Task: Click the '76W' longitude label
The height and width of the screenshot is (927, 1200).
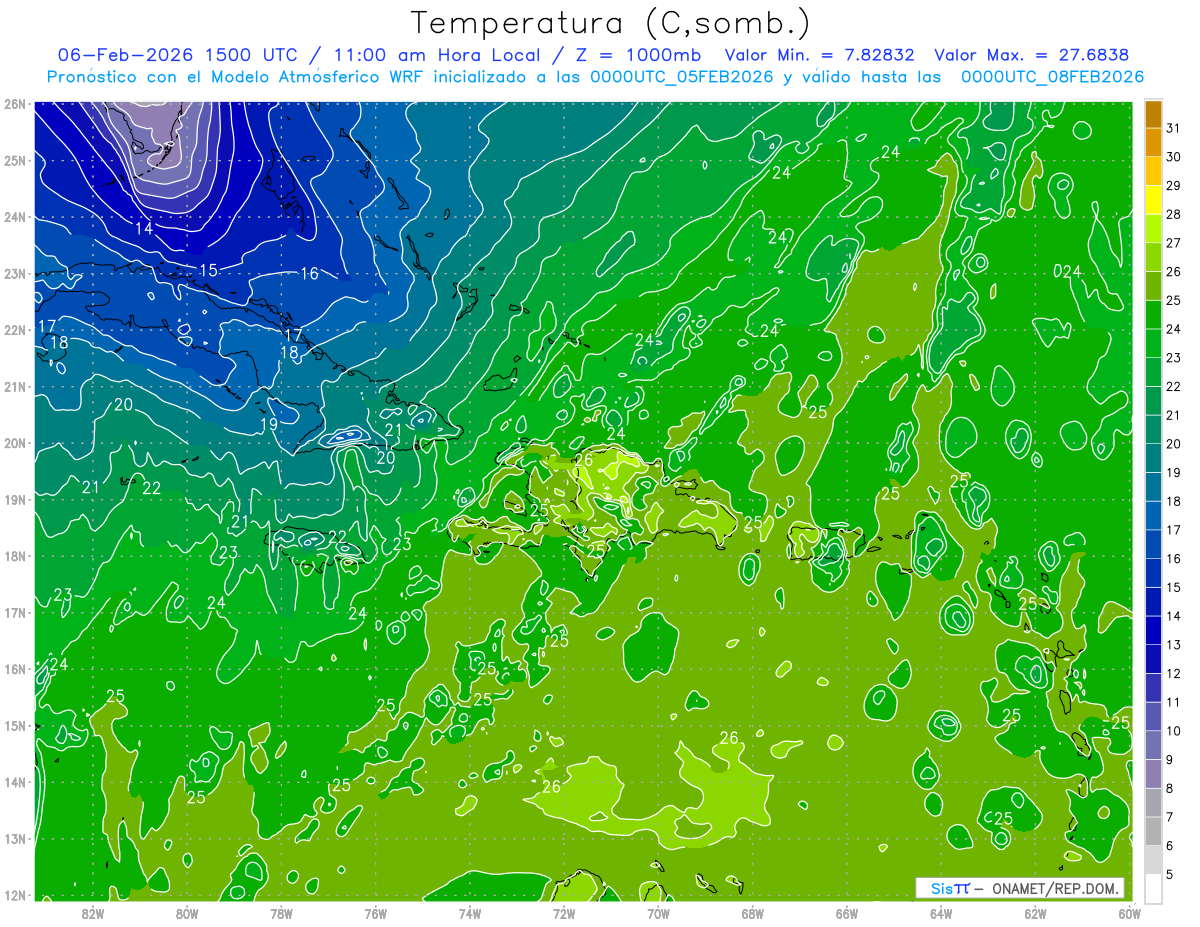Action: tap(376, 914)
